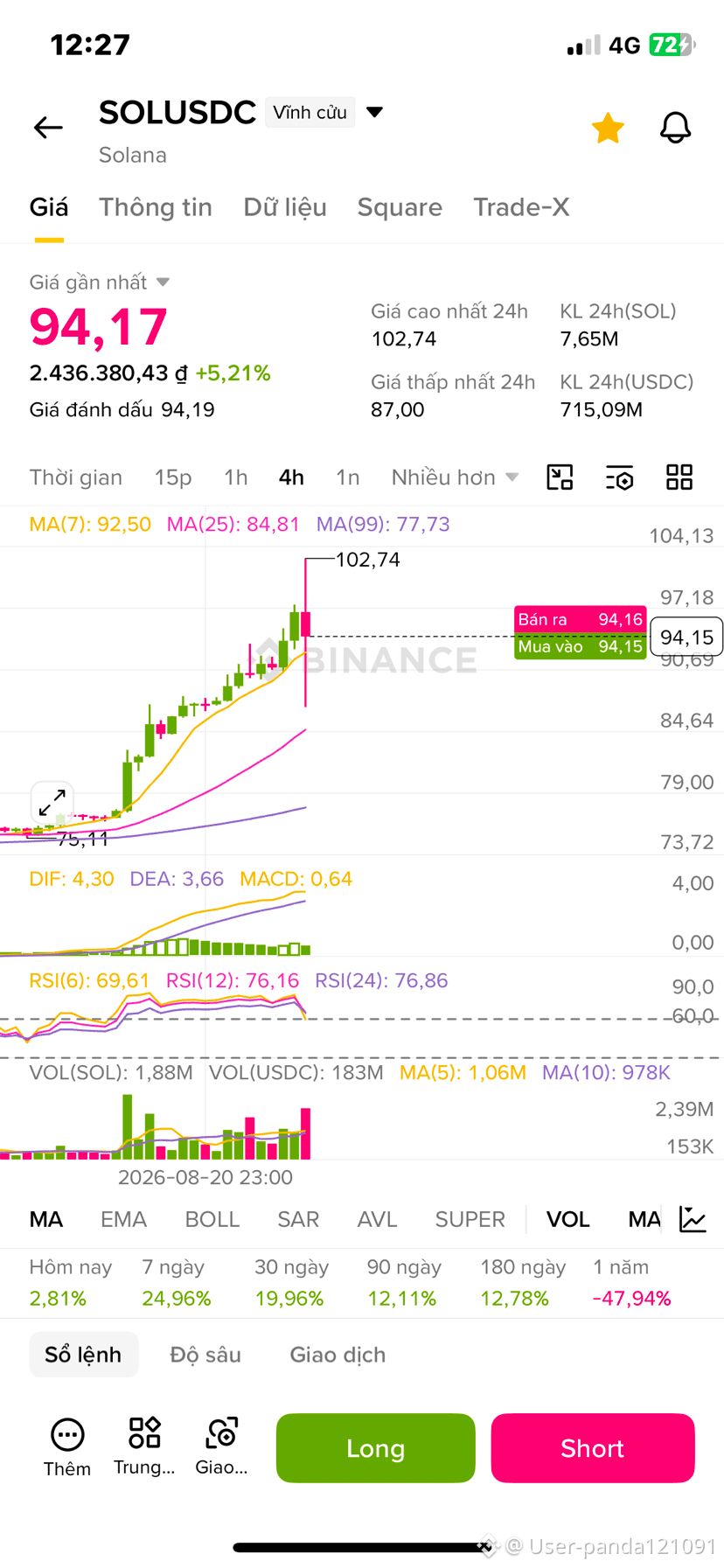Select the 15p interval
The image size is (724, 1568).
[173, 477]
